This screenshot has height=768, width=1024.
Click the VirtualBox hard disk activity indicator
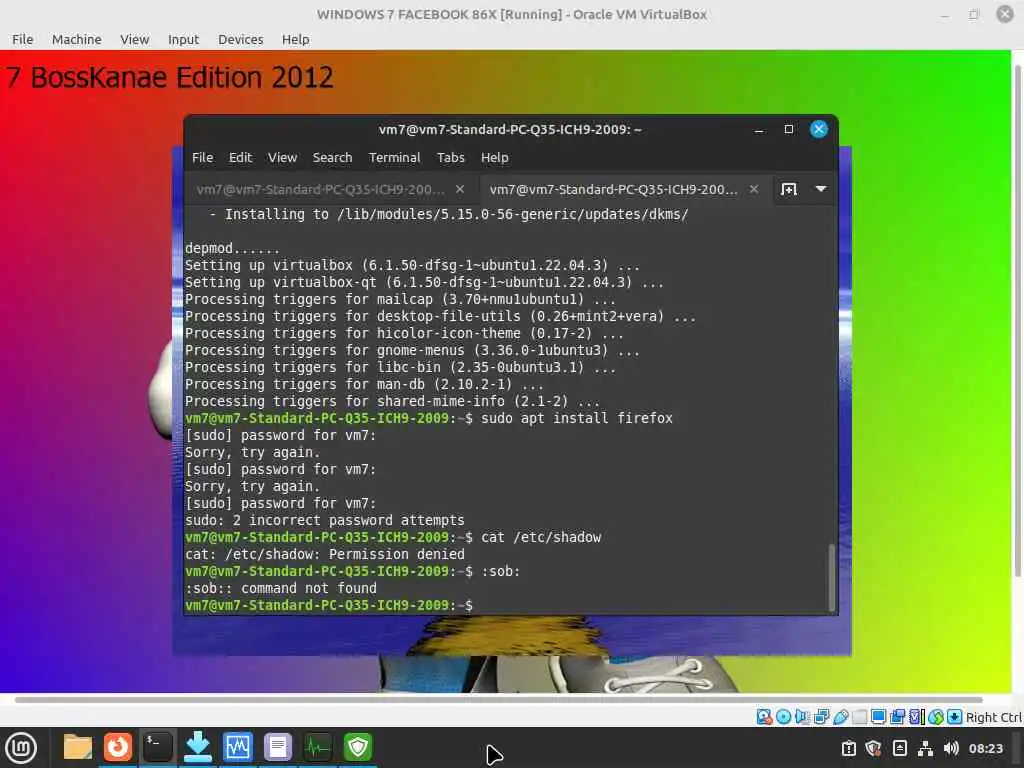[x=764, y=717]
